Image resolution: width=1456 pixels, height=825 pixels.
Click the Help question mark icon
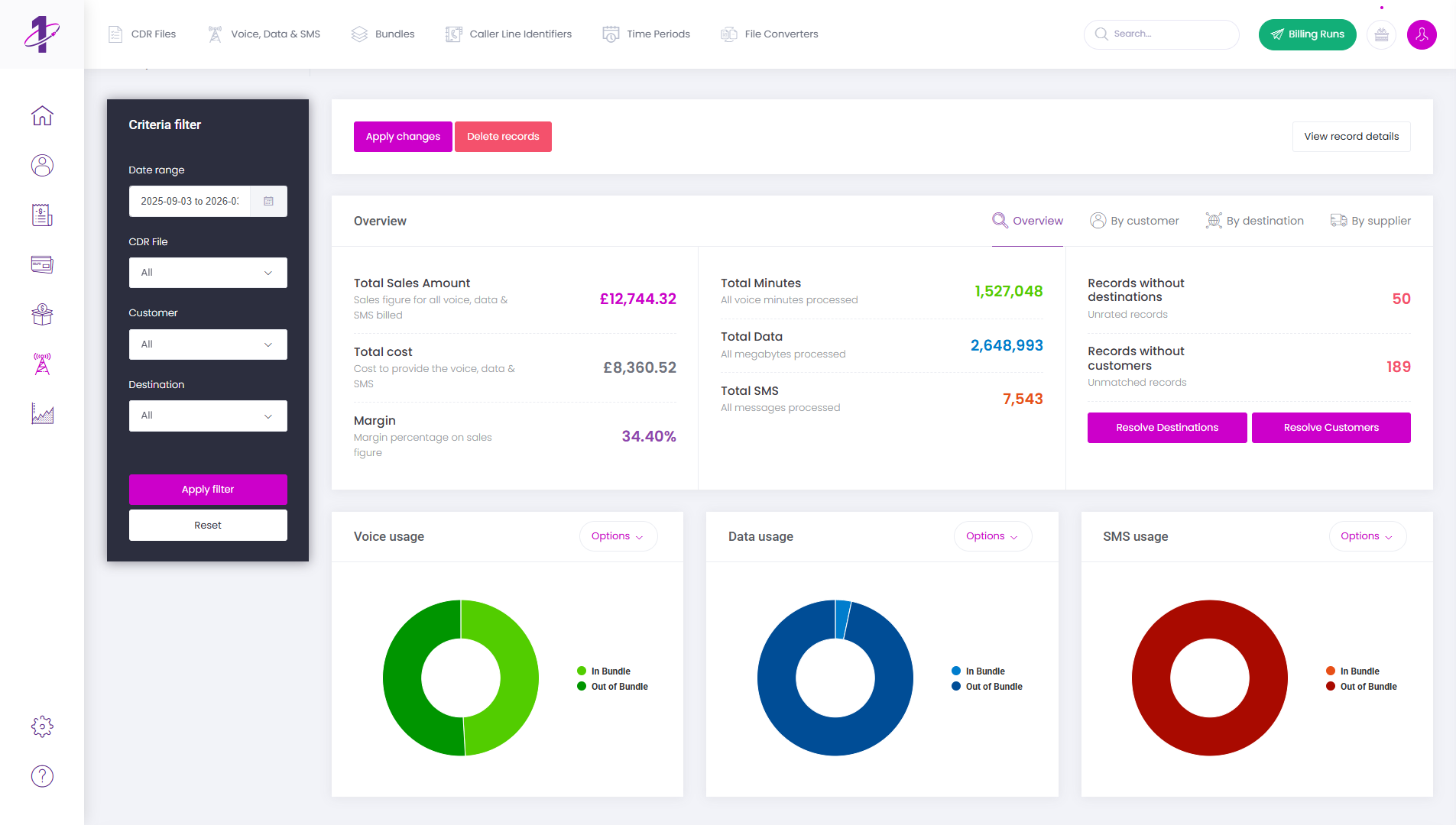point(42,776)
